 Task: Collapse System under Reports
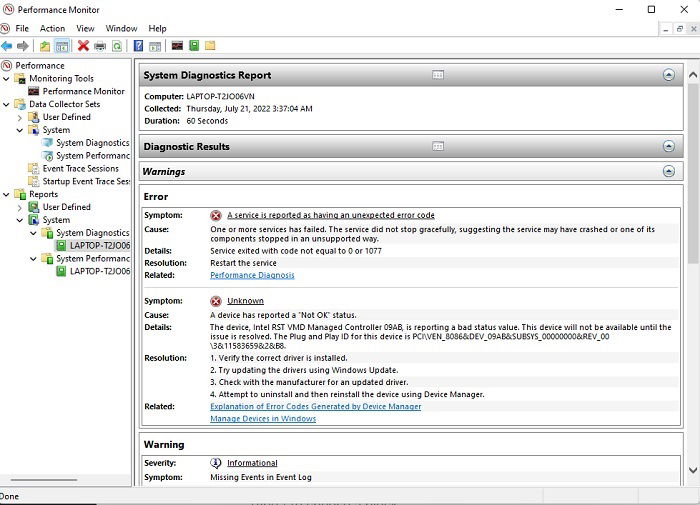coord(20,220)
